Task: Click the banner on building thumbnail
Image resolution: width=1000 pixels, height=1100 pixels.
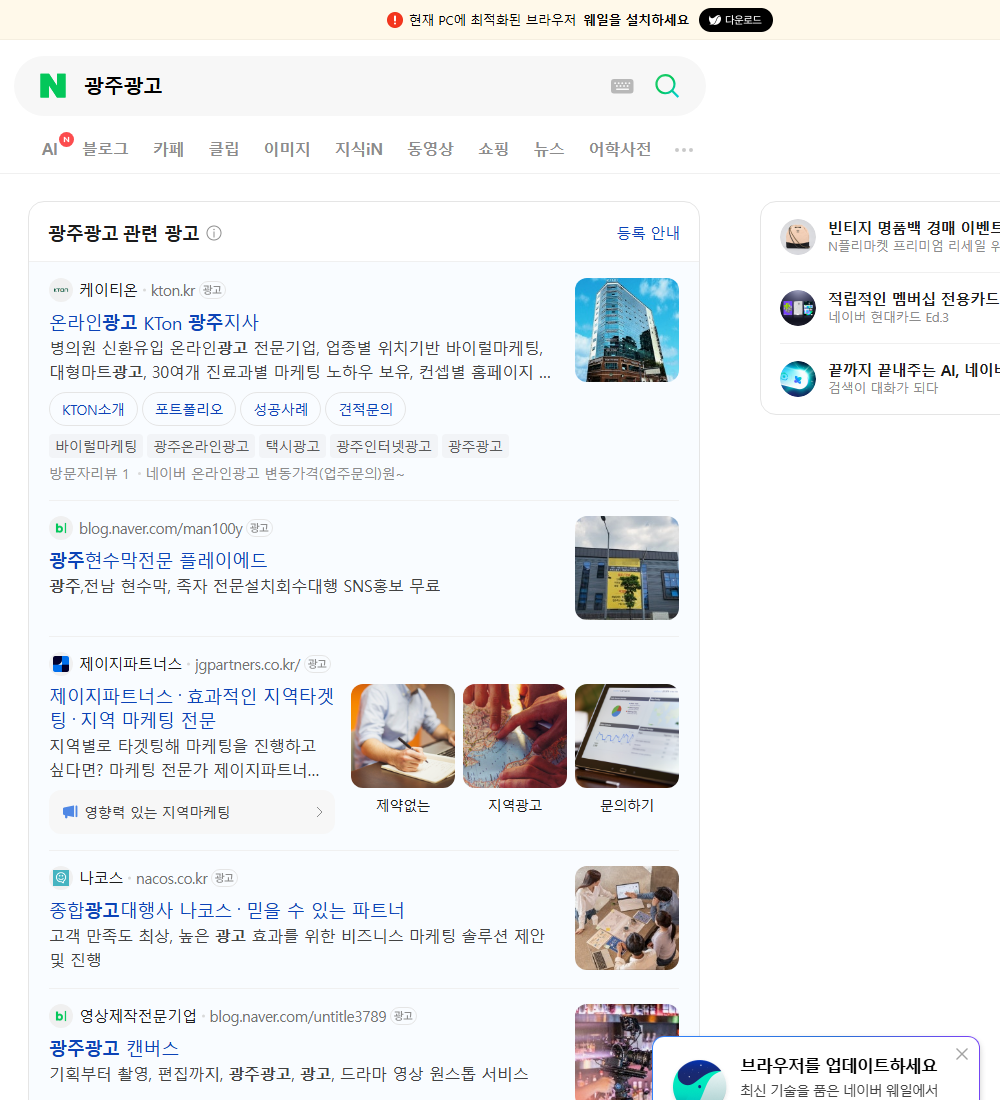Action: 627,568
